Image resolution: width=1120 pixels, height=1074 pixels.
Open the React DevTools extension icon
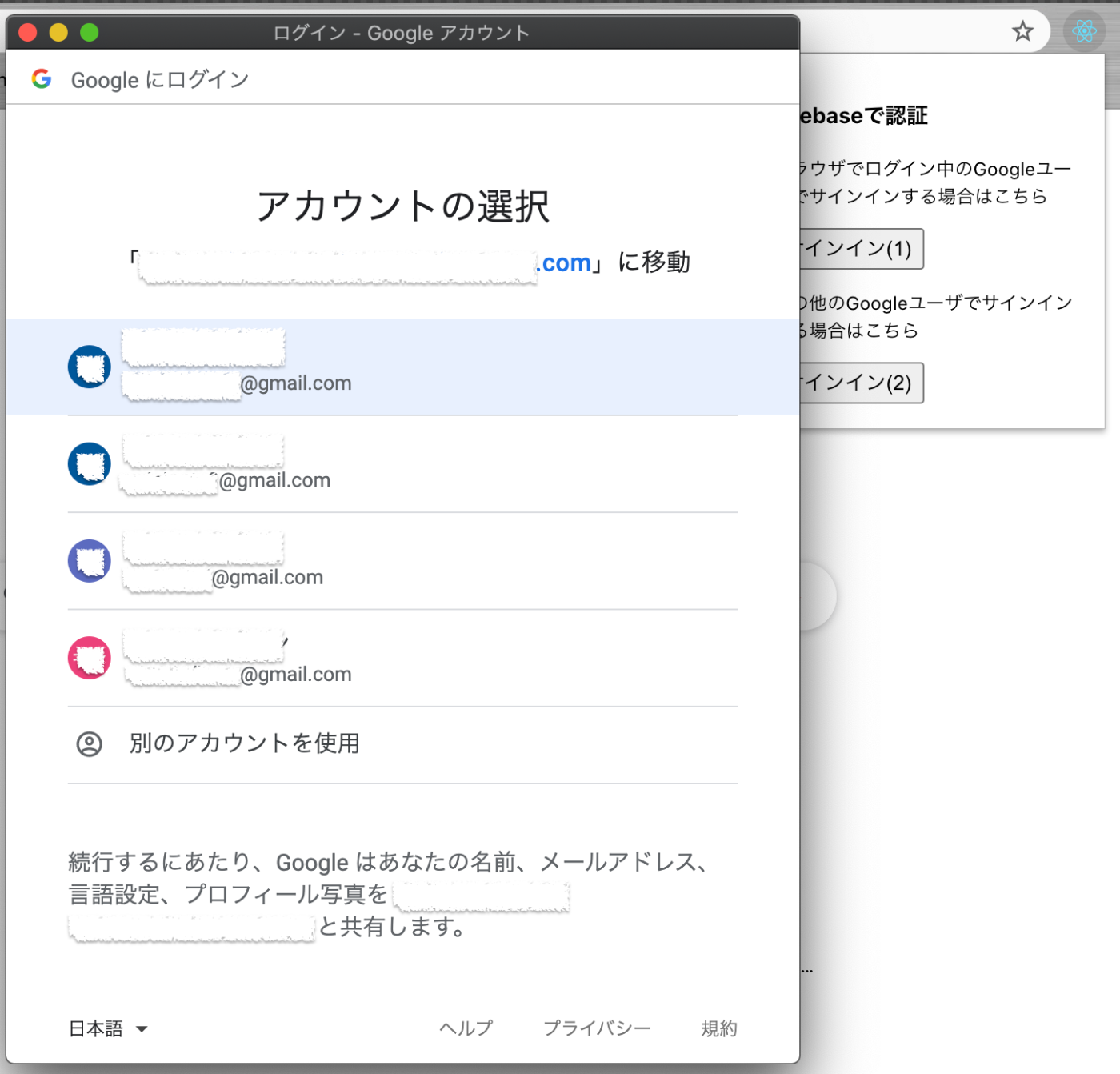pos(1084,31)
